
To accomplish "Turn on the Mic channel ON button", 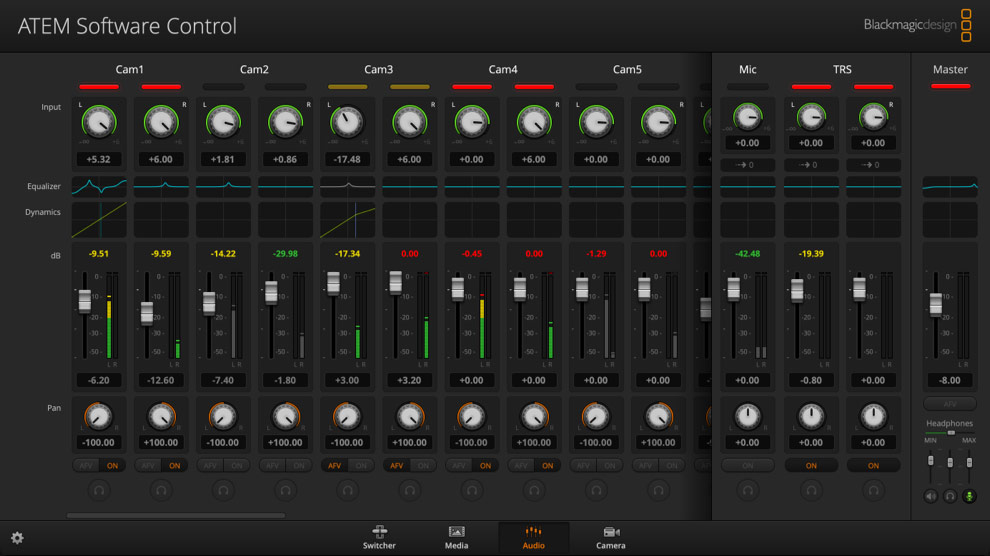I will click(748, 466).
